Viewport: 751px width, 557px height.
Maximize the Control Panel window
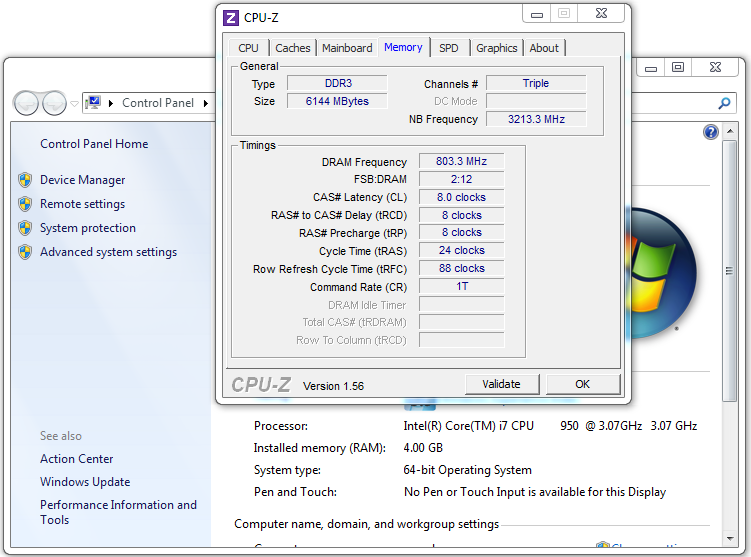678,67
